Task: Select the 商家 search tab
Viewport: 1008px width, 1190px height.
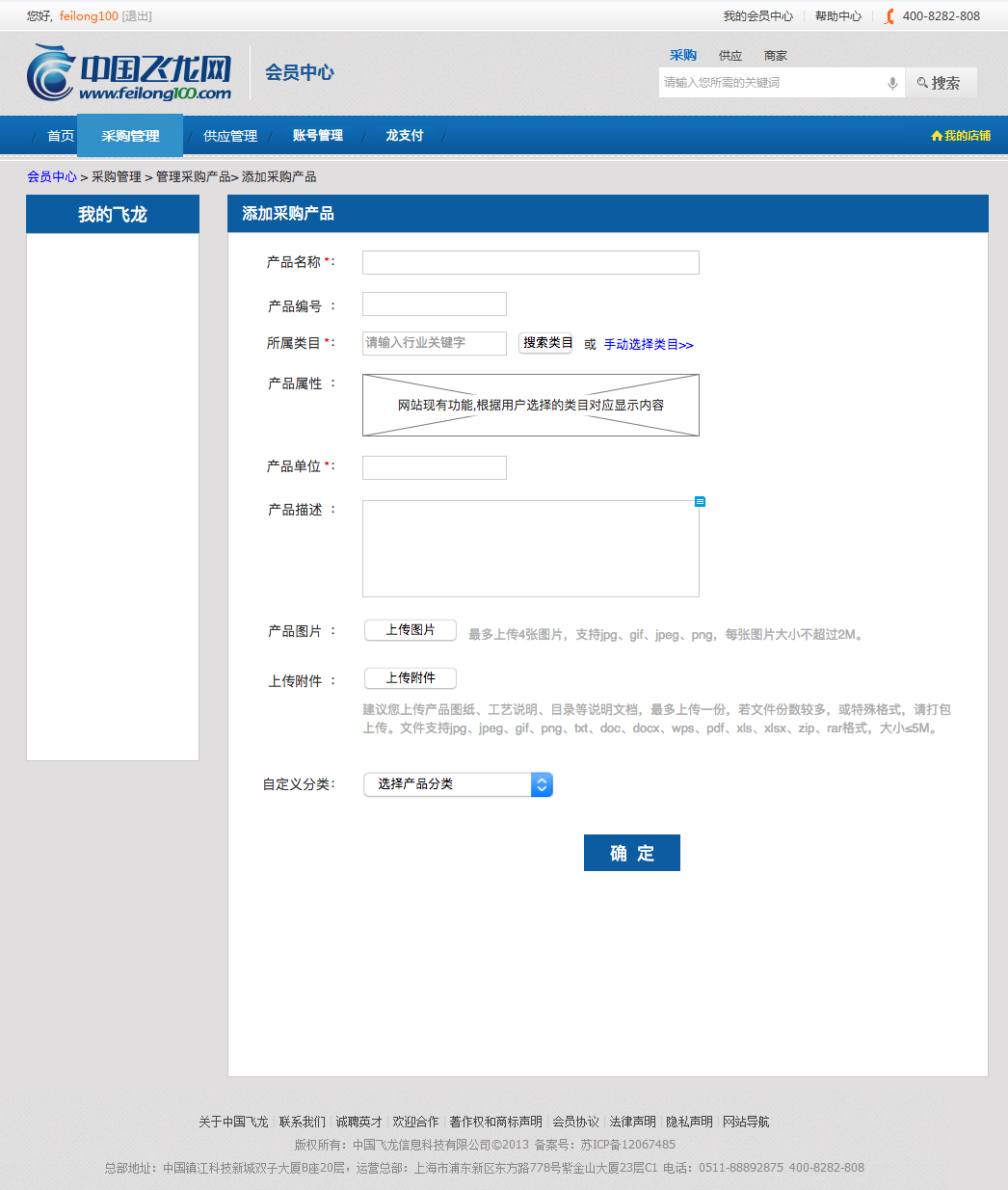Action: (x=776, y=56)
